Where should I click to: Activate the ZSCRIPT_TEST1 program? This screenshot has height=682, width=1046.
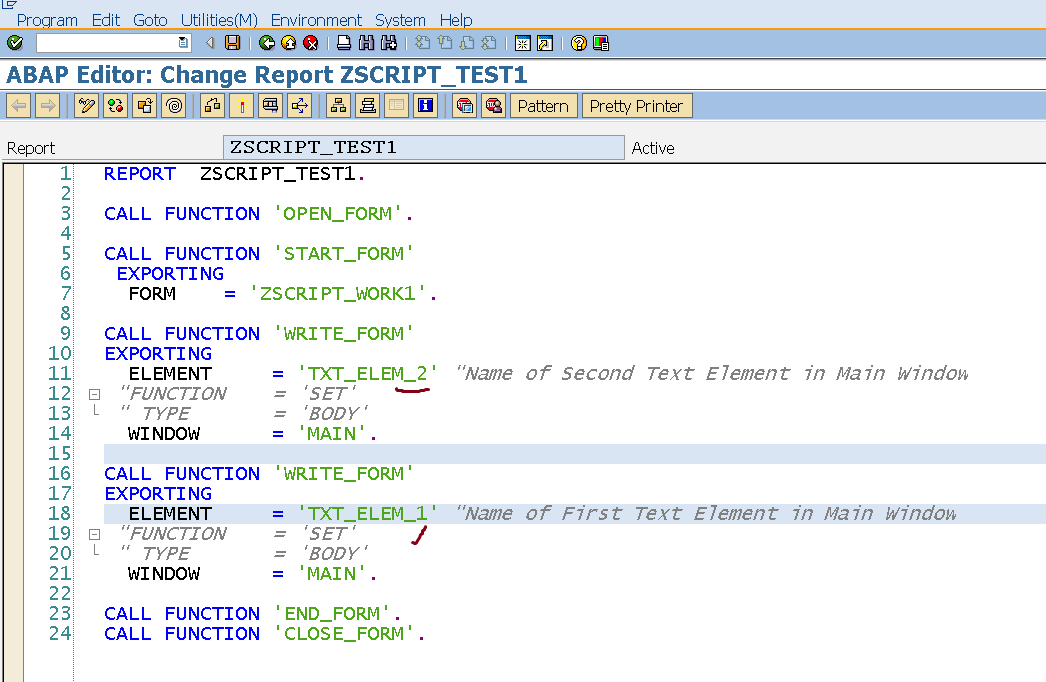click(144, 105)
